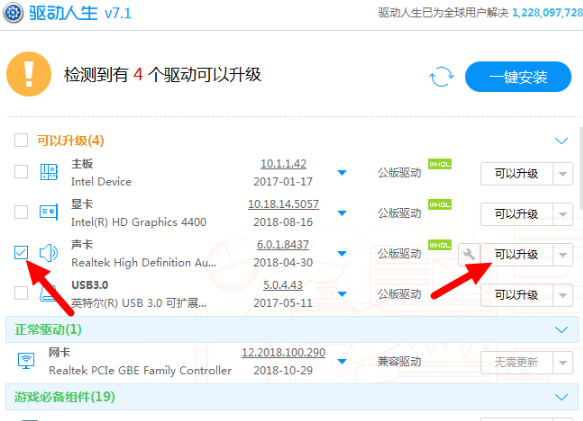The height and width of the screenshot is (421, 583).
Task: Open version dropdown for USB3.0 5.0.4.43
Action: click(342, 294)
